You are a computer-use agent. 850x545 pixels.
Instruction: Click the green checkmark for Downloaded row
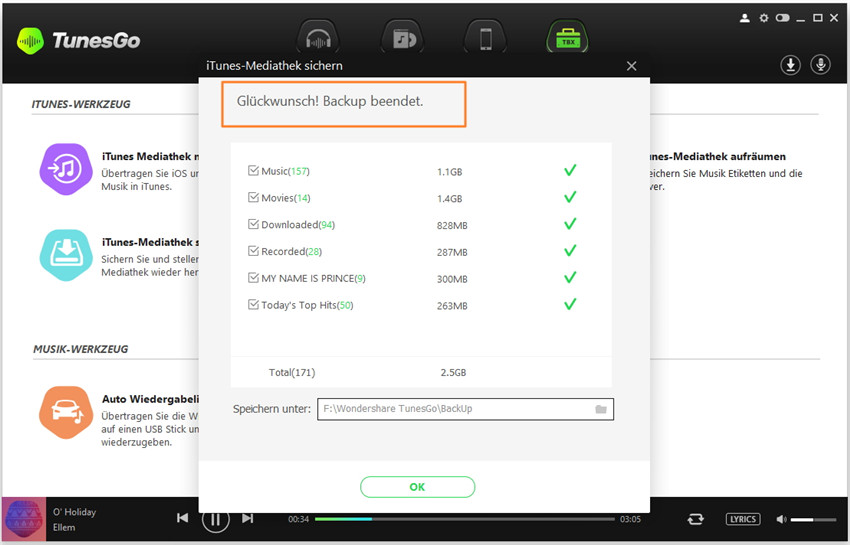pos(570,224)
